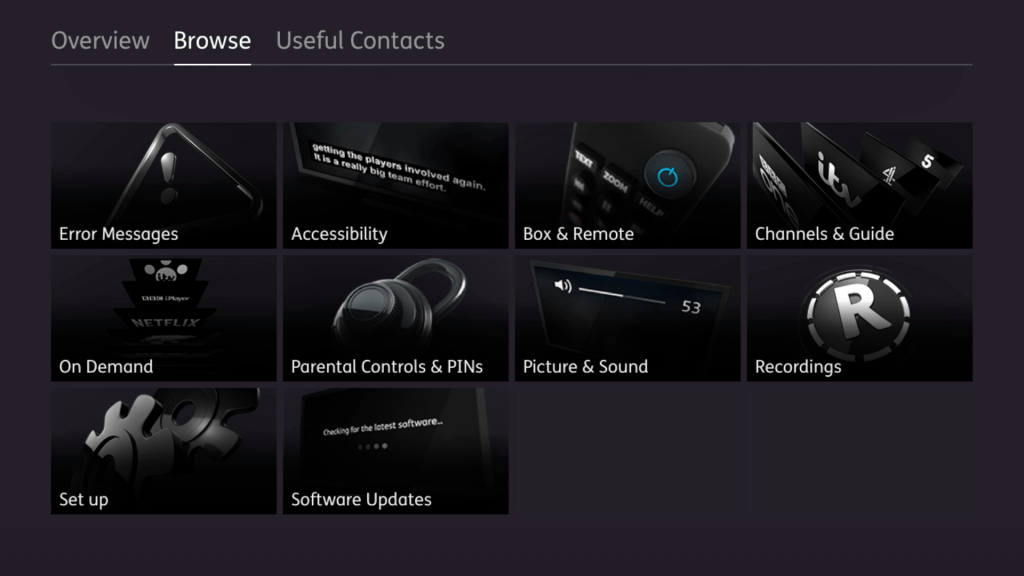Select the Recordings tile

pyautogui.click(x=859, y=317)
